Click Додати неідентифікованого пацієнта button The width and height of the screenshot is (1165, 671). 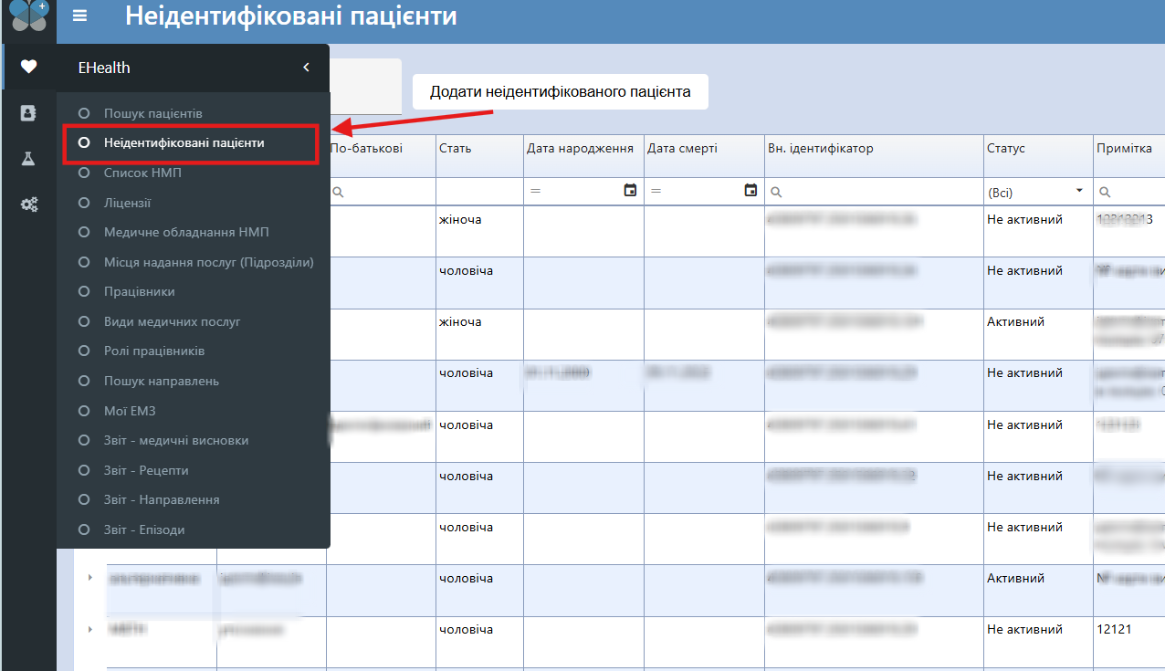(x=560, y=92)
